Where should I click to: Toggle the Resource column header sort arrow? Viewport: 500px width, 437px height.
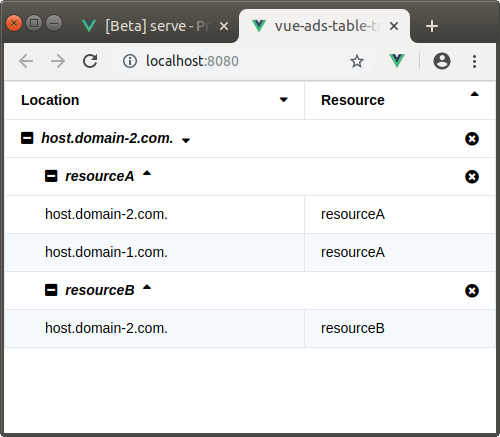[474, 94]
